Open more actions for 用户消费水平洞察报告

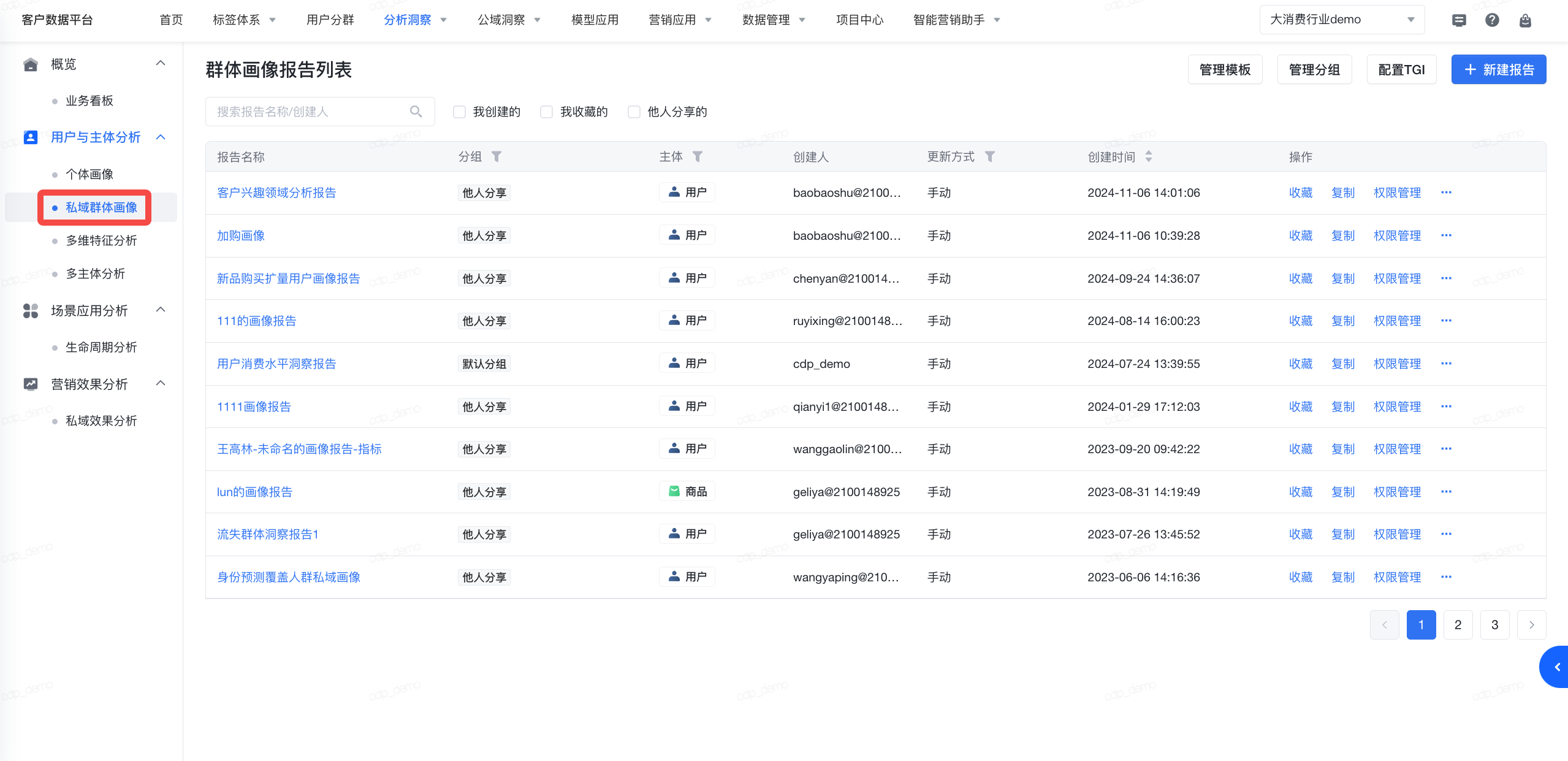click(x=1447, y=364)
